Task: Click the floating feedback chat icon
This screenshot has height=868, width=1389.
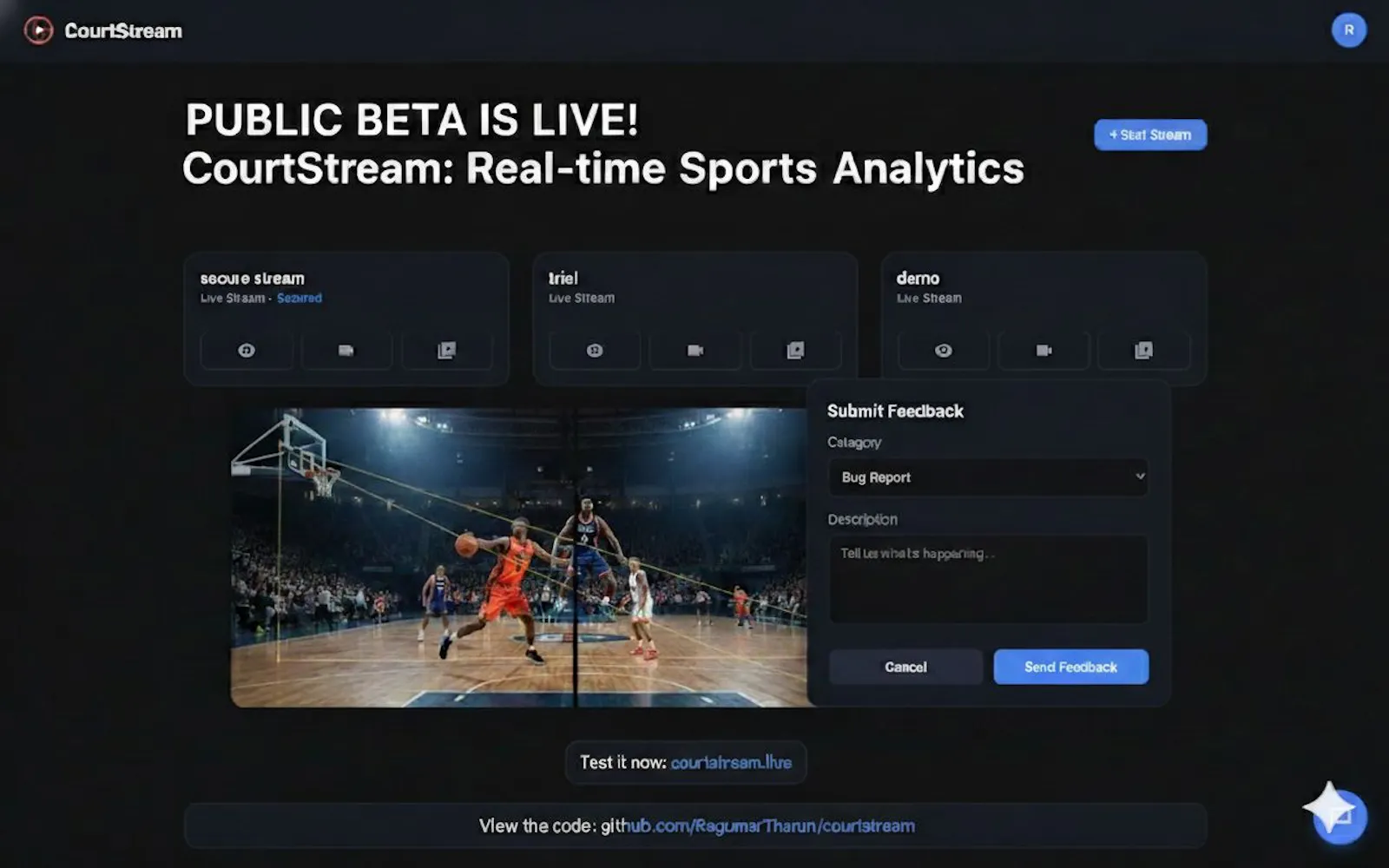Action: click(1340, 816)
